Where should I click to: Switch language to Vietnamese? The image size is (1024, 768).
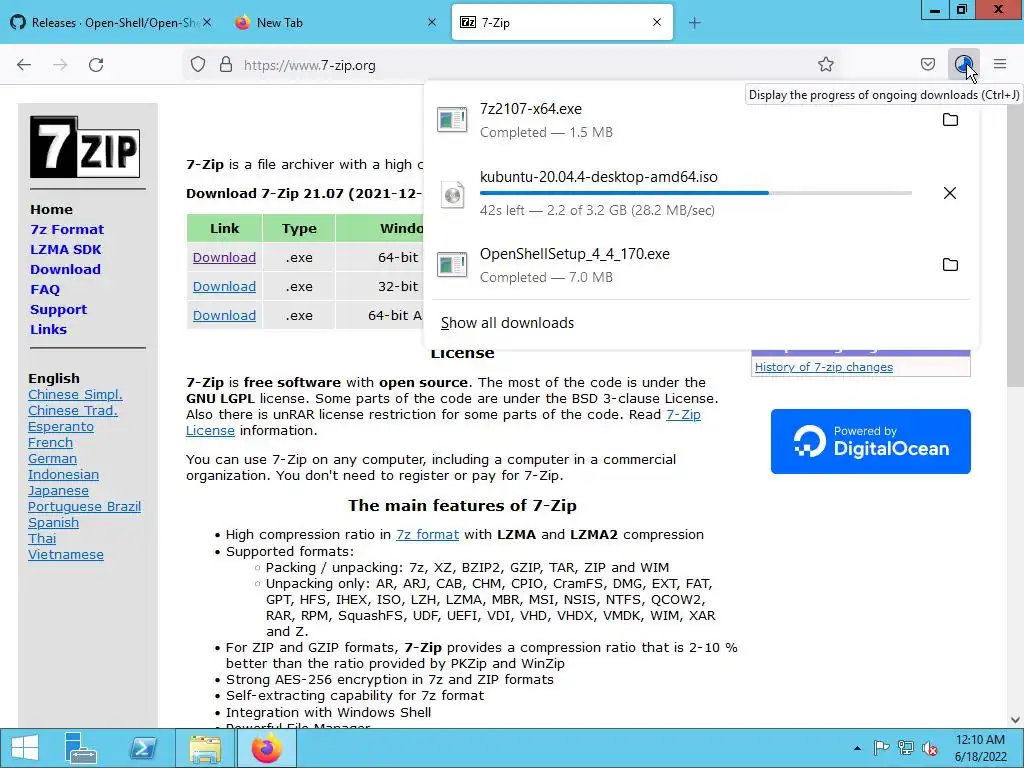66,554
